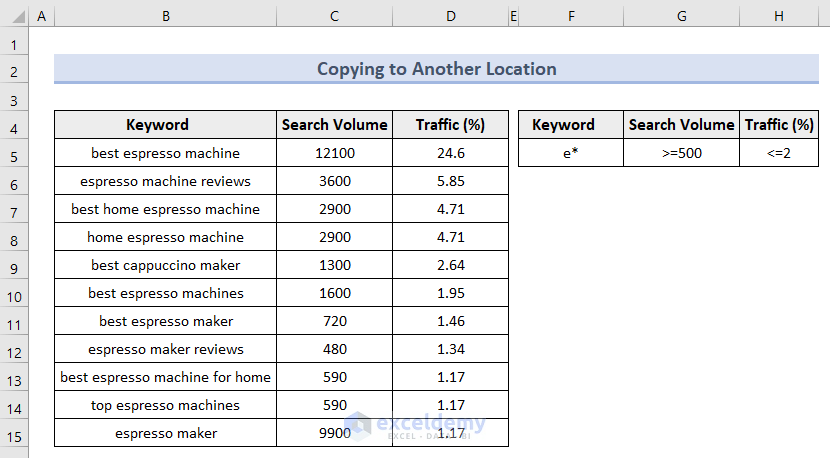Screen dimensions: 830x458
Task: Click the Select All corner triangle
Action: (x=19, y=17)
